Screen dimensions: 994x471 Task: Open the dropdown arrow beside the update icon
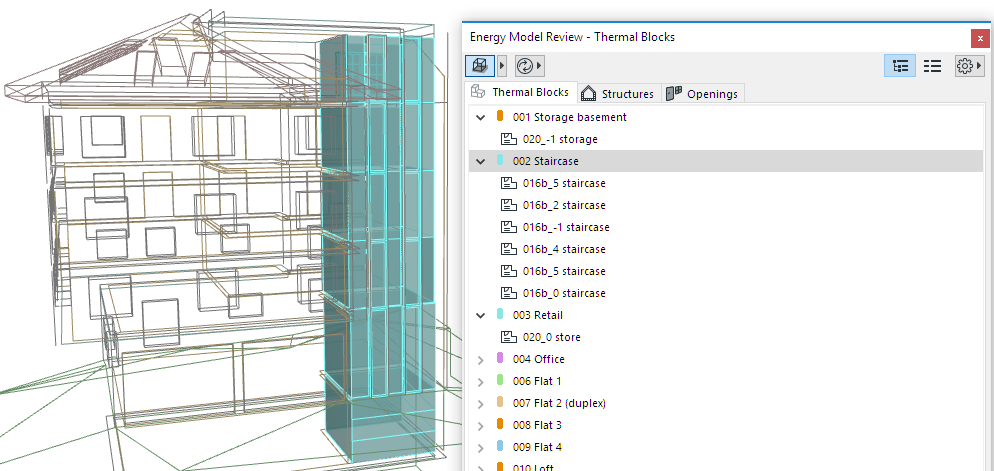point(541,66)
